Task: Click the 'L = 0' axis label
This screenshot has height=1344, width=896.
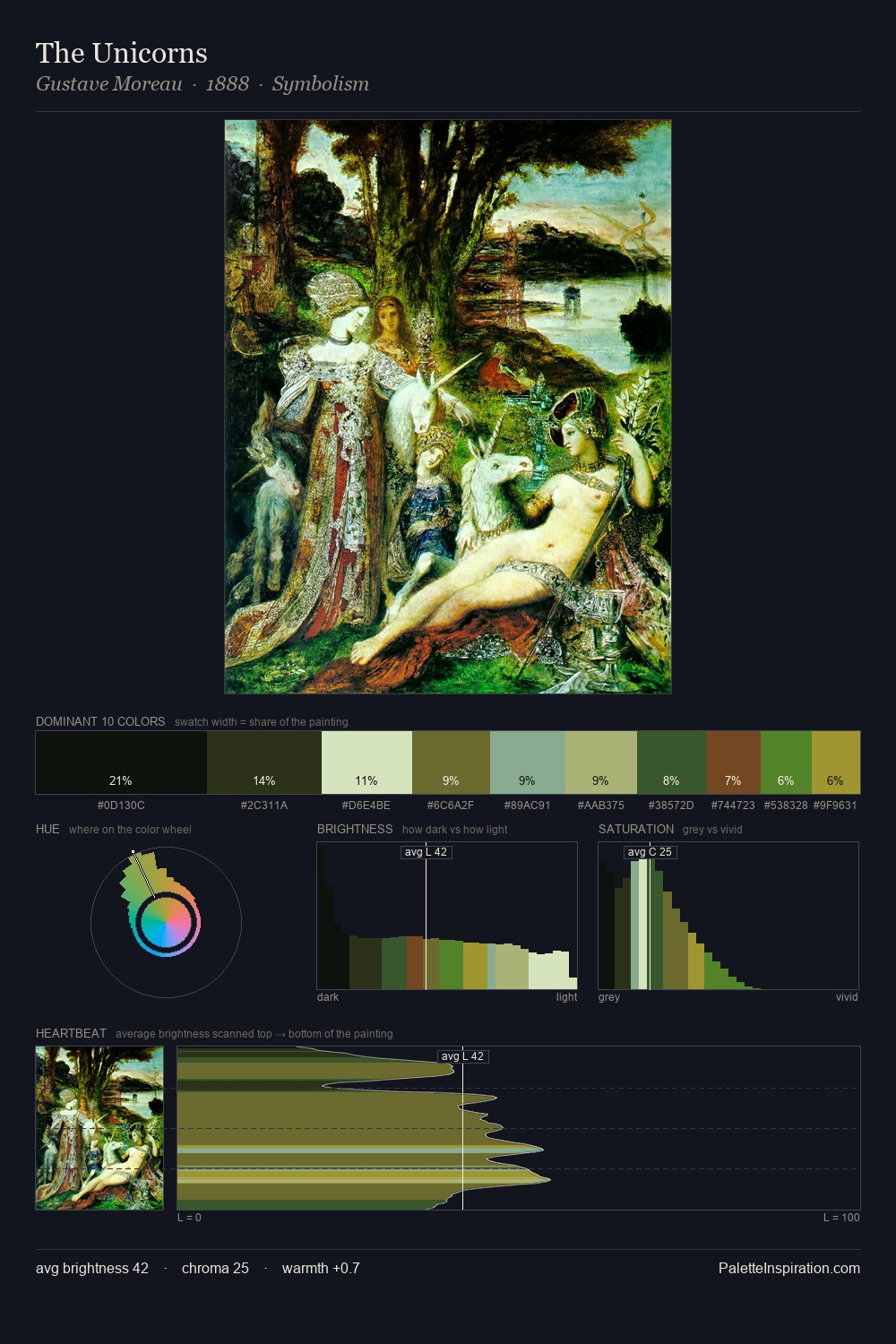Action: pyautogui.click(x=189, y=1218)
